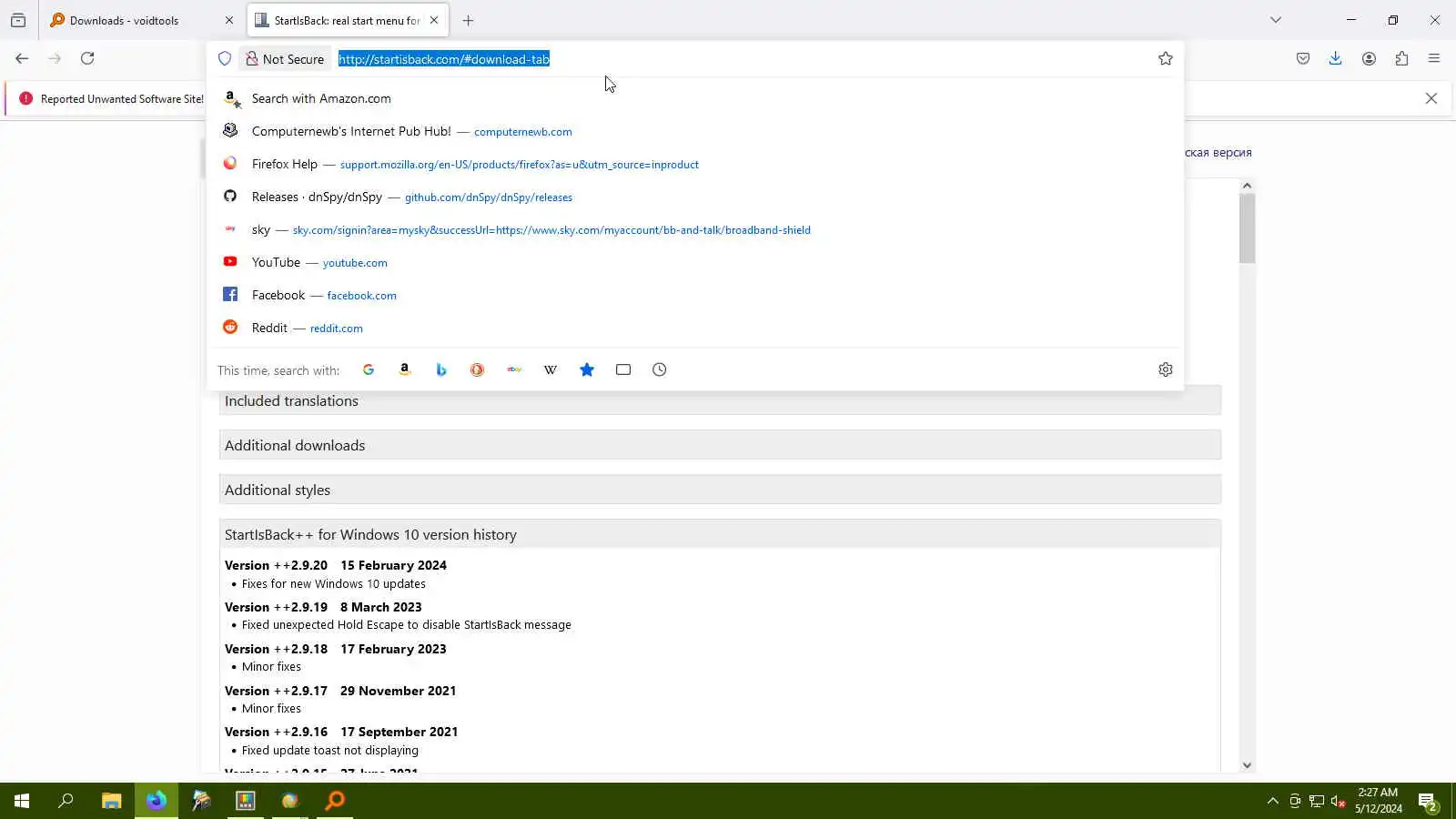
Task: Open the Releases dnSpy/dnSpy suggestion
Action: [695, 197]
